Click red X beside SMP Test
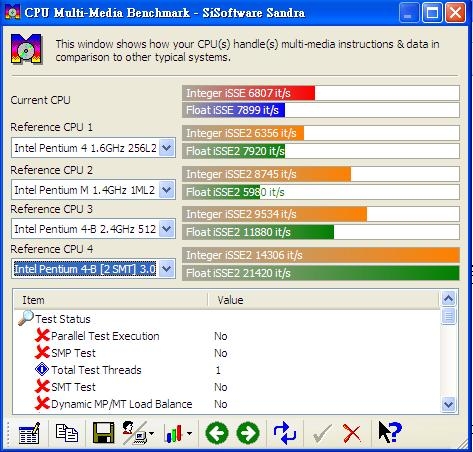 (x=42, y=353)
